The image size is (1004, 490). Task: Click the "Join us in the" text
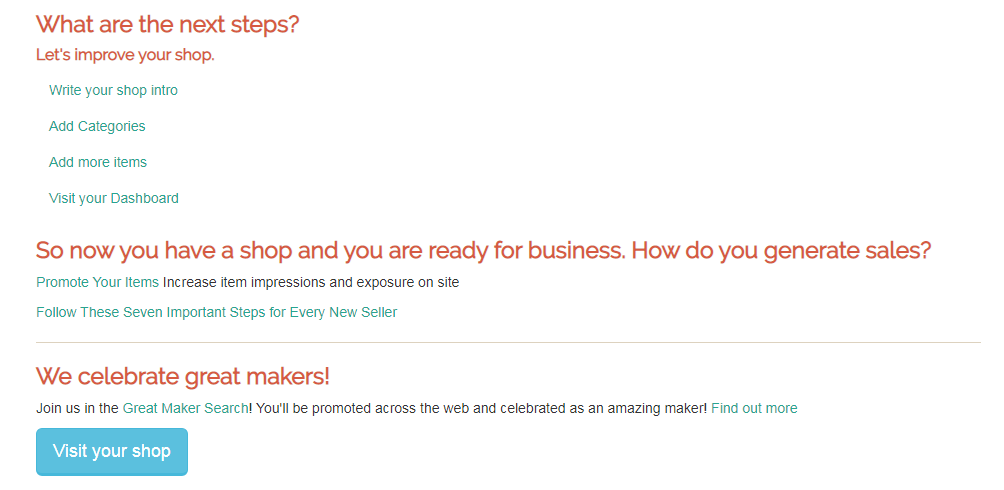78,408
